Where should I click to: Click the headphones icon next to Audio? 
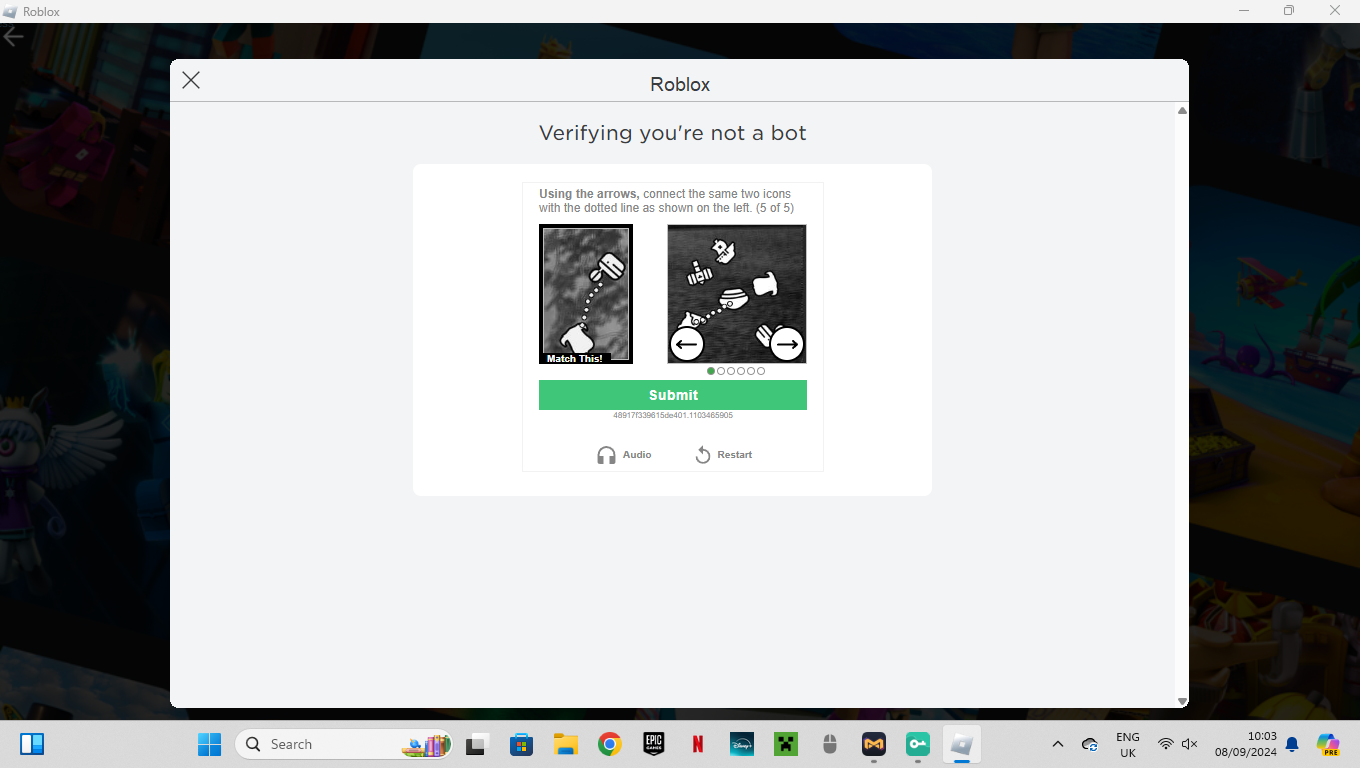tap(606, 455)
